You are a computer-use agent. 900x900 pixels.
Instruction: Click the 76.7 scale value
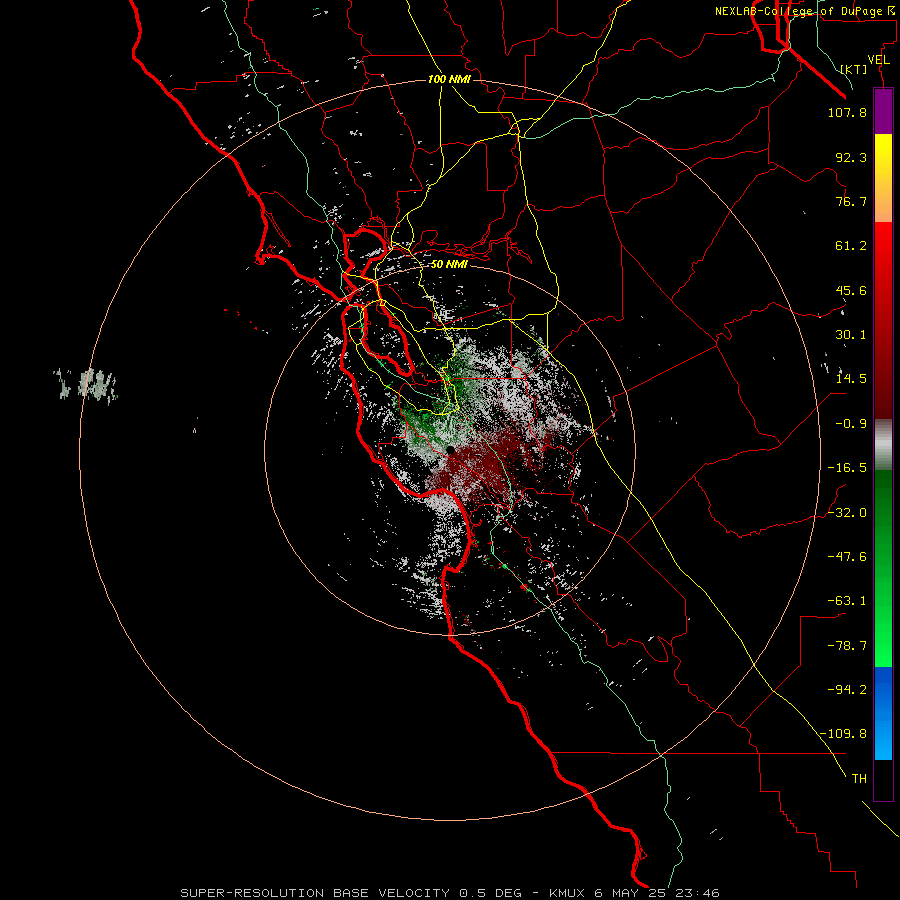pos(851,201)
